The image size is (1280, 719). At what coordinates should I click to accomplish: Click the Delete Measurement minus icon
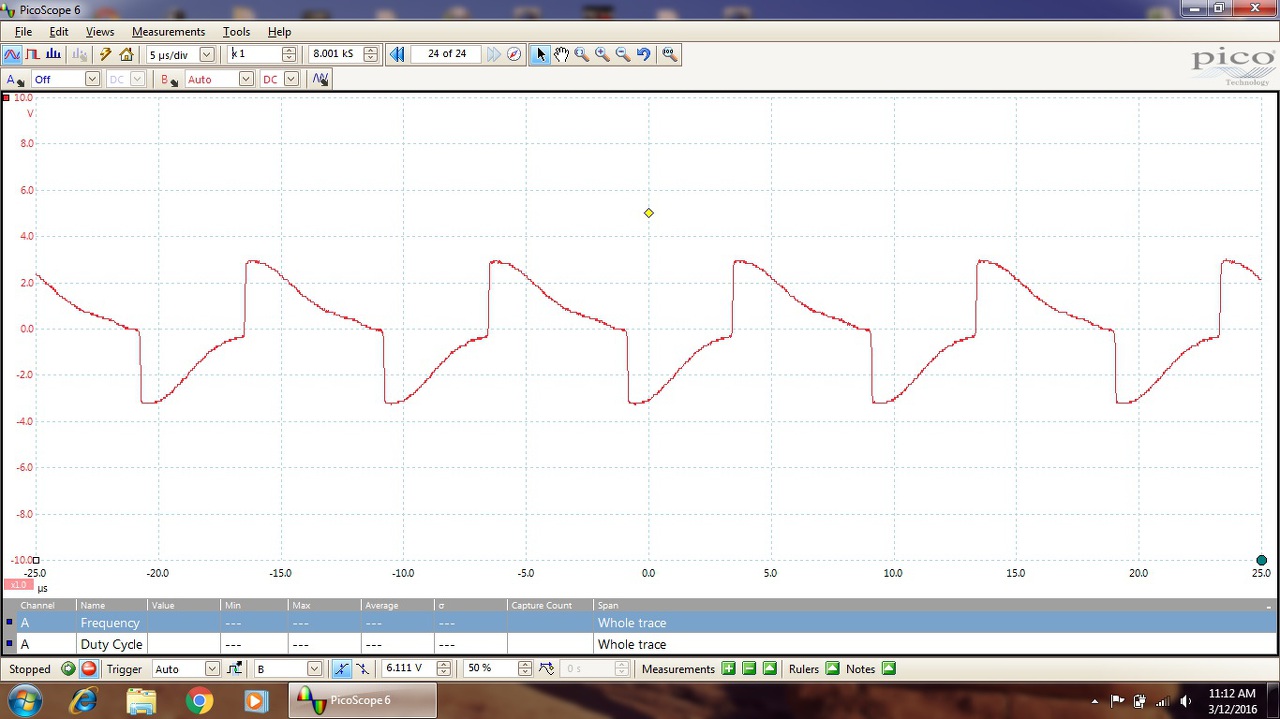[749, 669]
